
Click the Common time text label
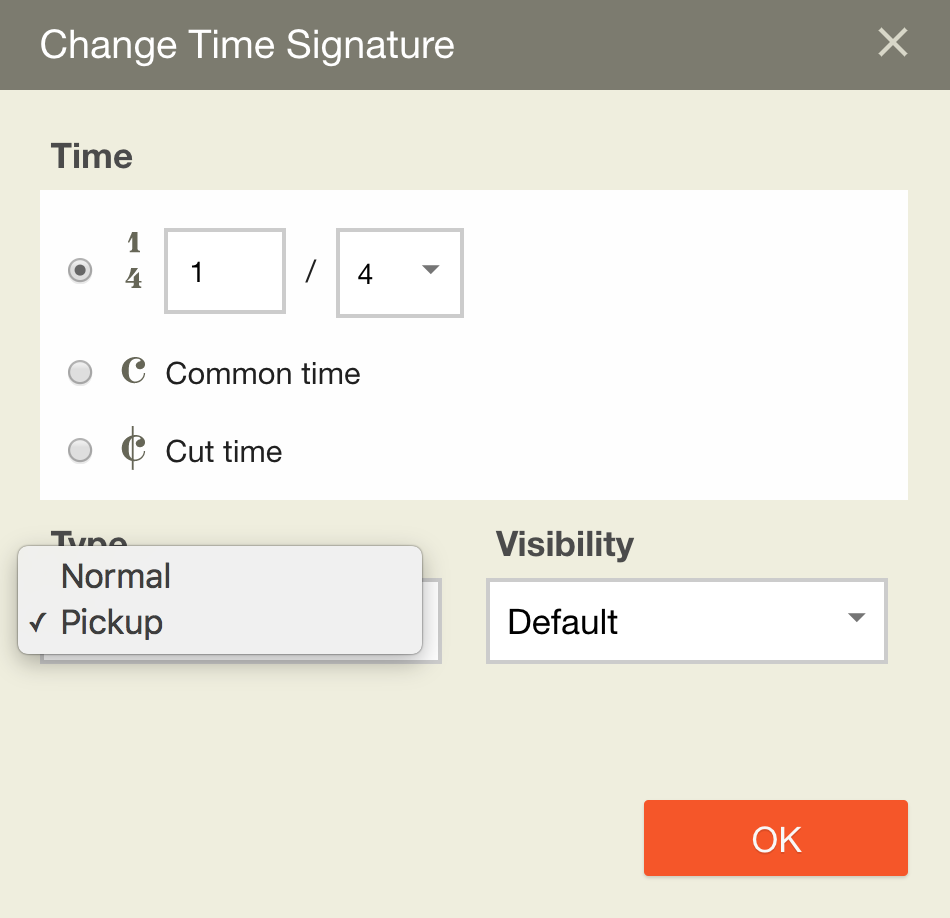pyautogui.click(x=263, y=373)
